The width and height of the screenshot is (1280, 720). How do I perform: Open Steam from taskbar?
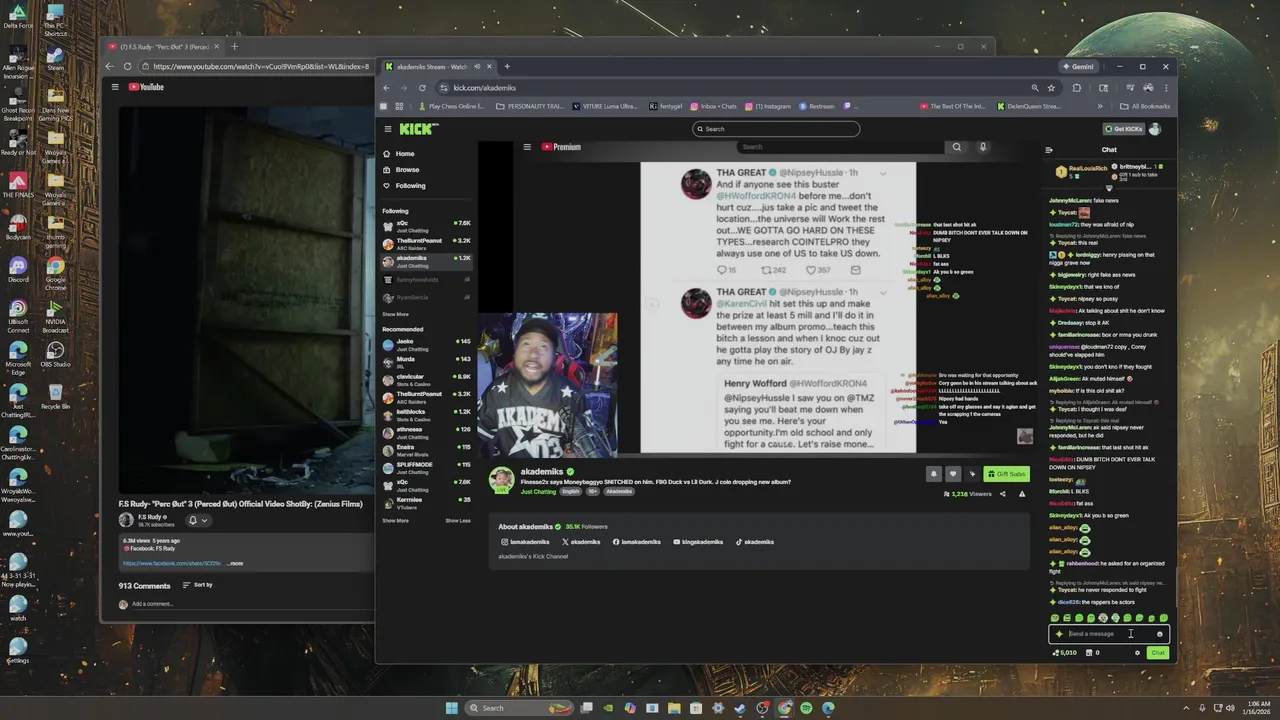click(x=740, y=708)
